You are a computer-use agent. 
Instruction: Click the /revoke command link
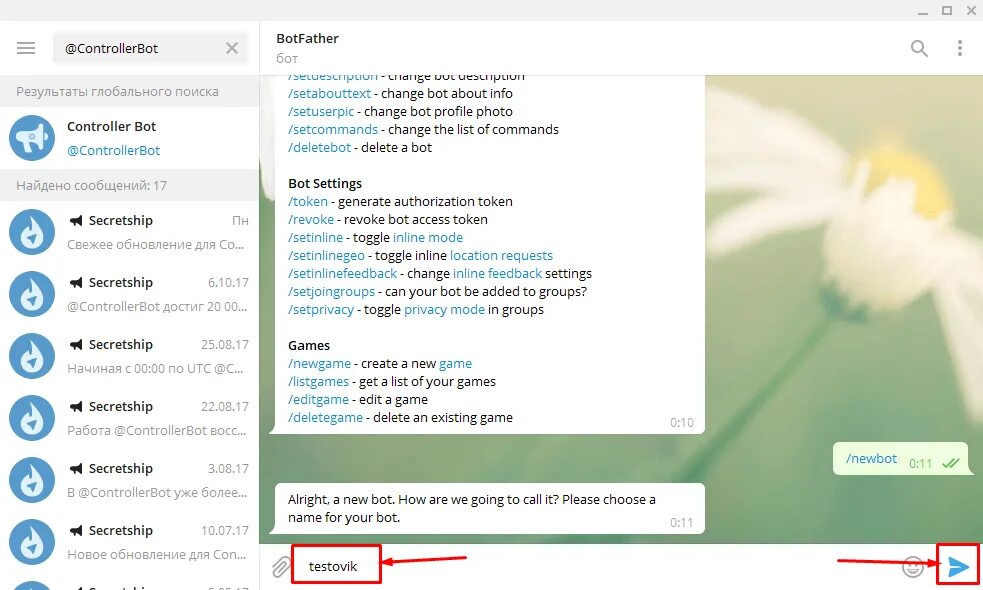(311, 219)
